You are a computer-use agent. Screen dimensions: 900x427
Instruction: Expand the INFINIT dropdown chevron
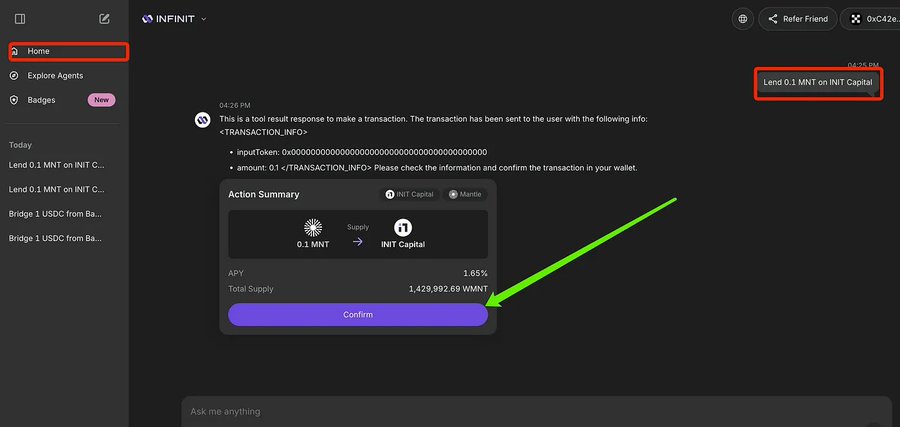pos(203,19)
